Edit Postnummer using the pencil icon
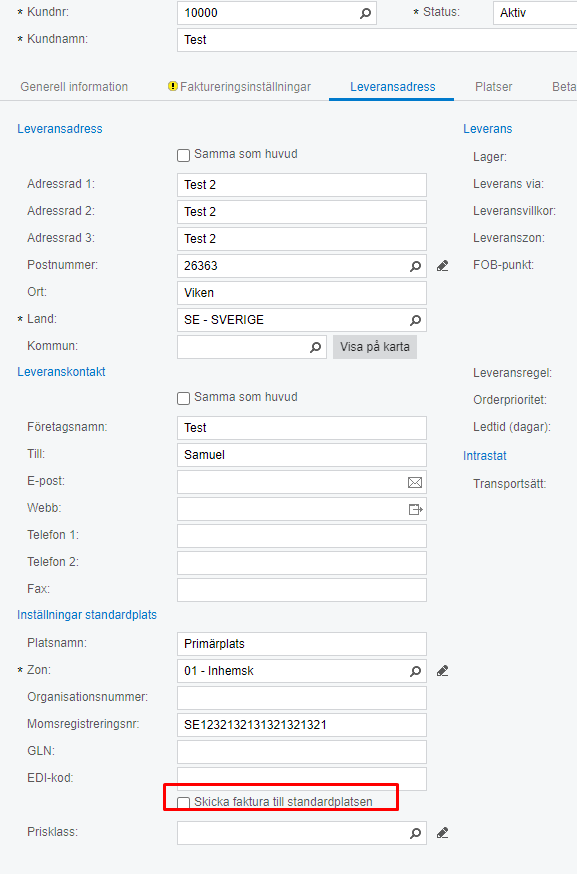The image size is (577, 874). pyautogui.click(x=442, y=265)
